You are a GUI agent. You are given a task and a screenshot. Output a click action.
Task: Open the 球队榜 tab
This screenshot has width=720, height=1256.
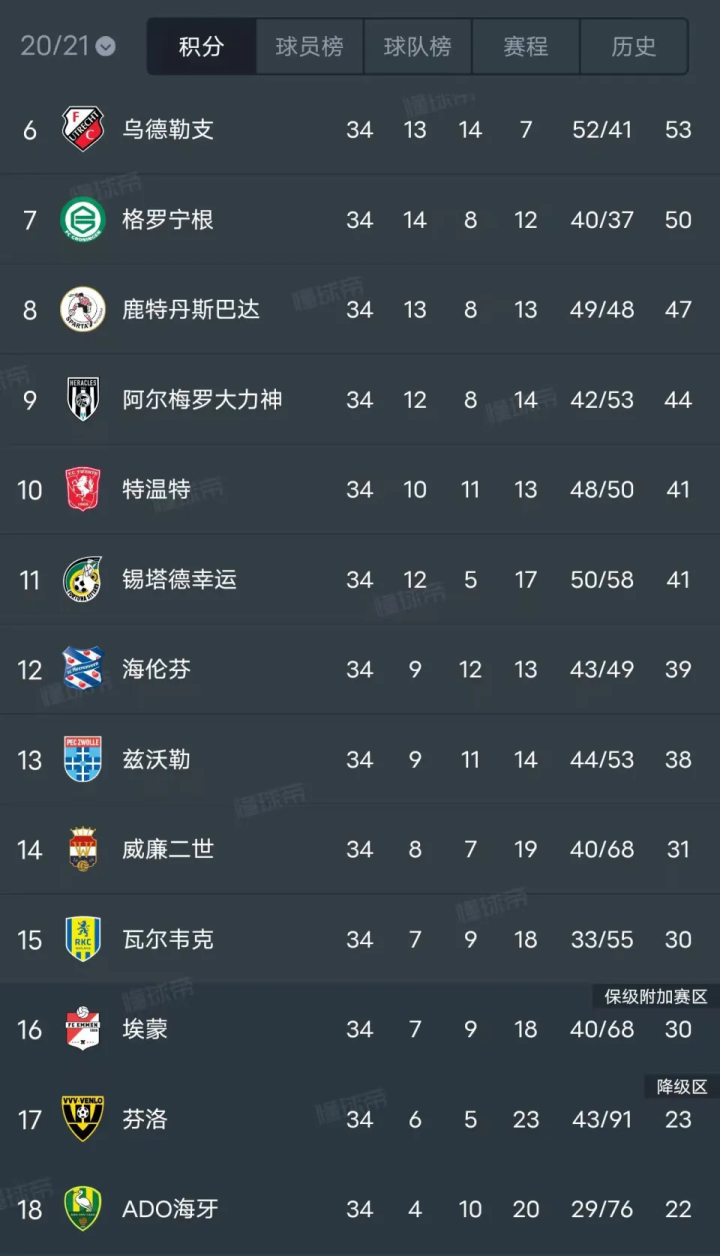(417, 46)
